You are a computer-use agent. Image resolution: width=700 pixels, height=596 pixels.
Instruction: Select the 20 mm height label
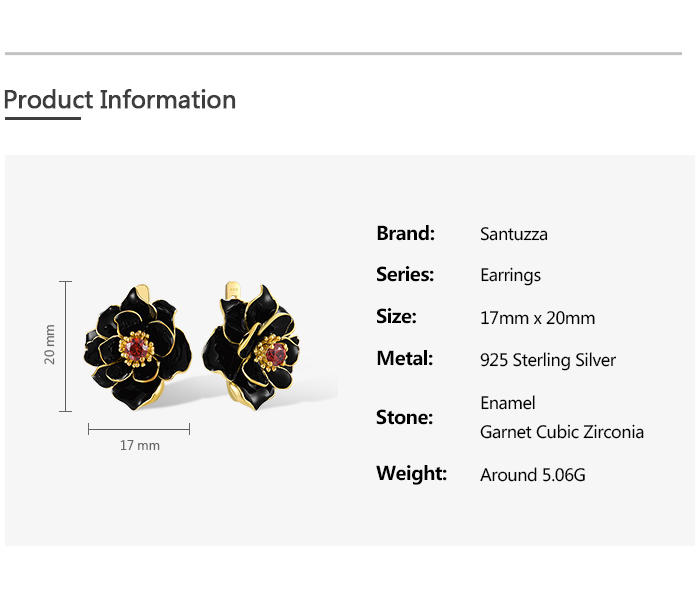point(50,344)
